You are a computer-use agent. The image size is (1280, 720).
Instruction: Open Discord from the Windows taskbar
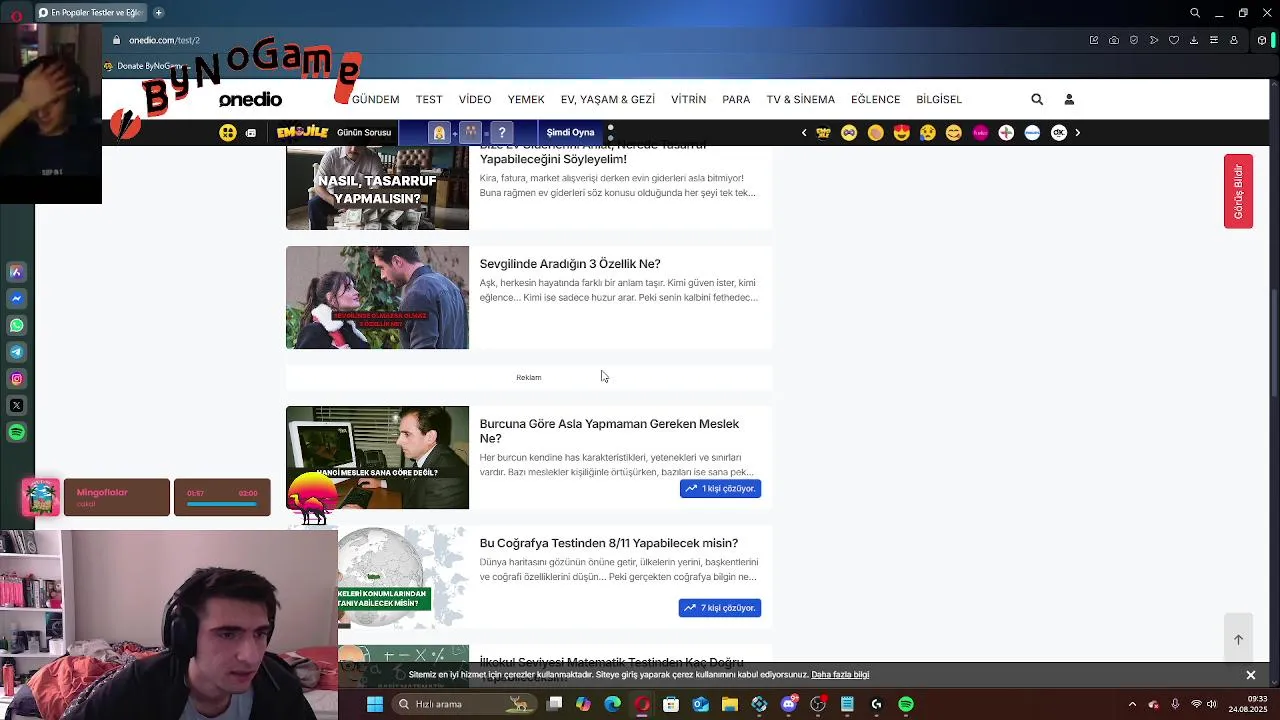point(788,704)
